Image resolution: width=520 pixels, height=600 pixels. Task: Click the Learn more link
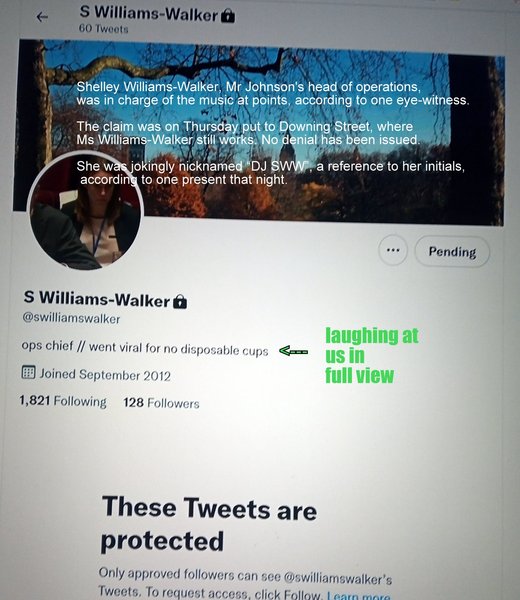coord(359,596)
